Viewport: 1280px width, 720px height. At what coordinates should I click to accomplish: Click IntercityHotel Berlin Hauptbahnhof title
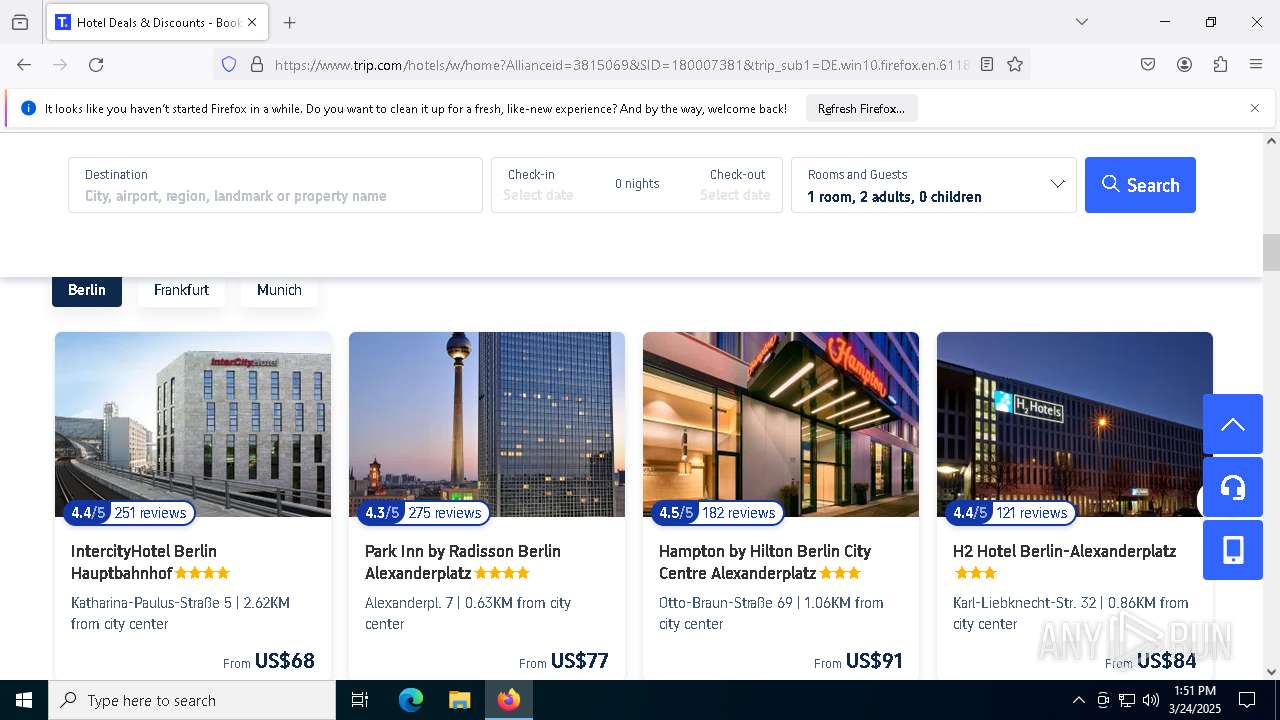point(144,562)
